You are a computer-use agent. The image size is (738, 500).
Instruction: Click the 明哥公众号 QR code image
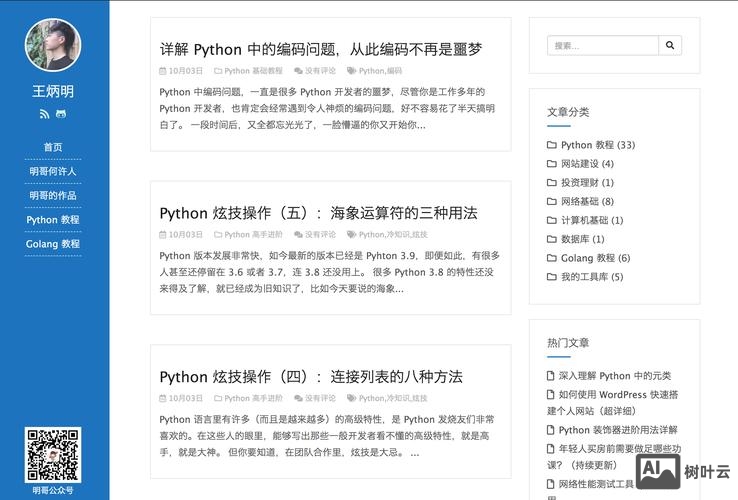pos(53,455)
